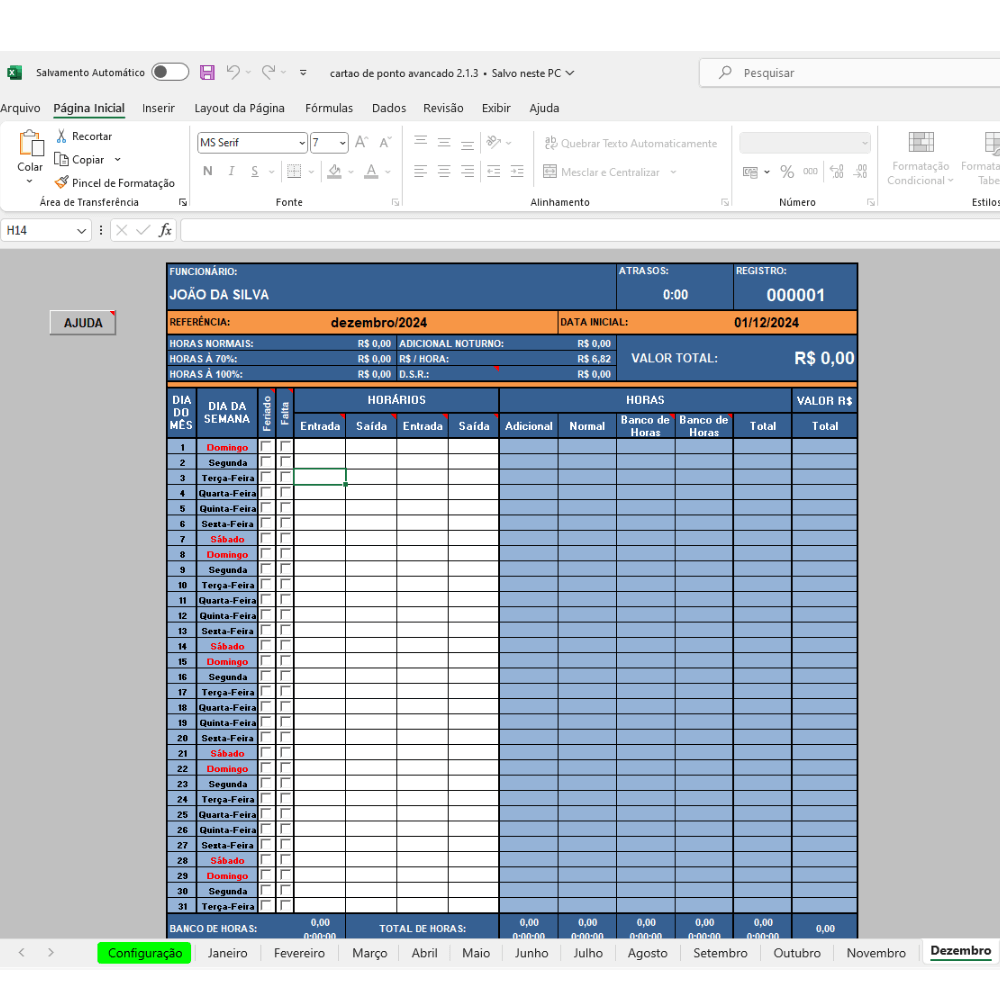
Task: Check Falta box for day 31
Action: pyautogui.click(x=285, y=905)
